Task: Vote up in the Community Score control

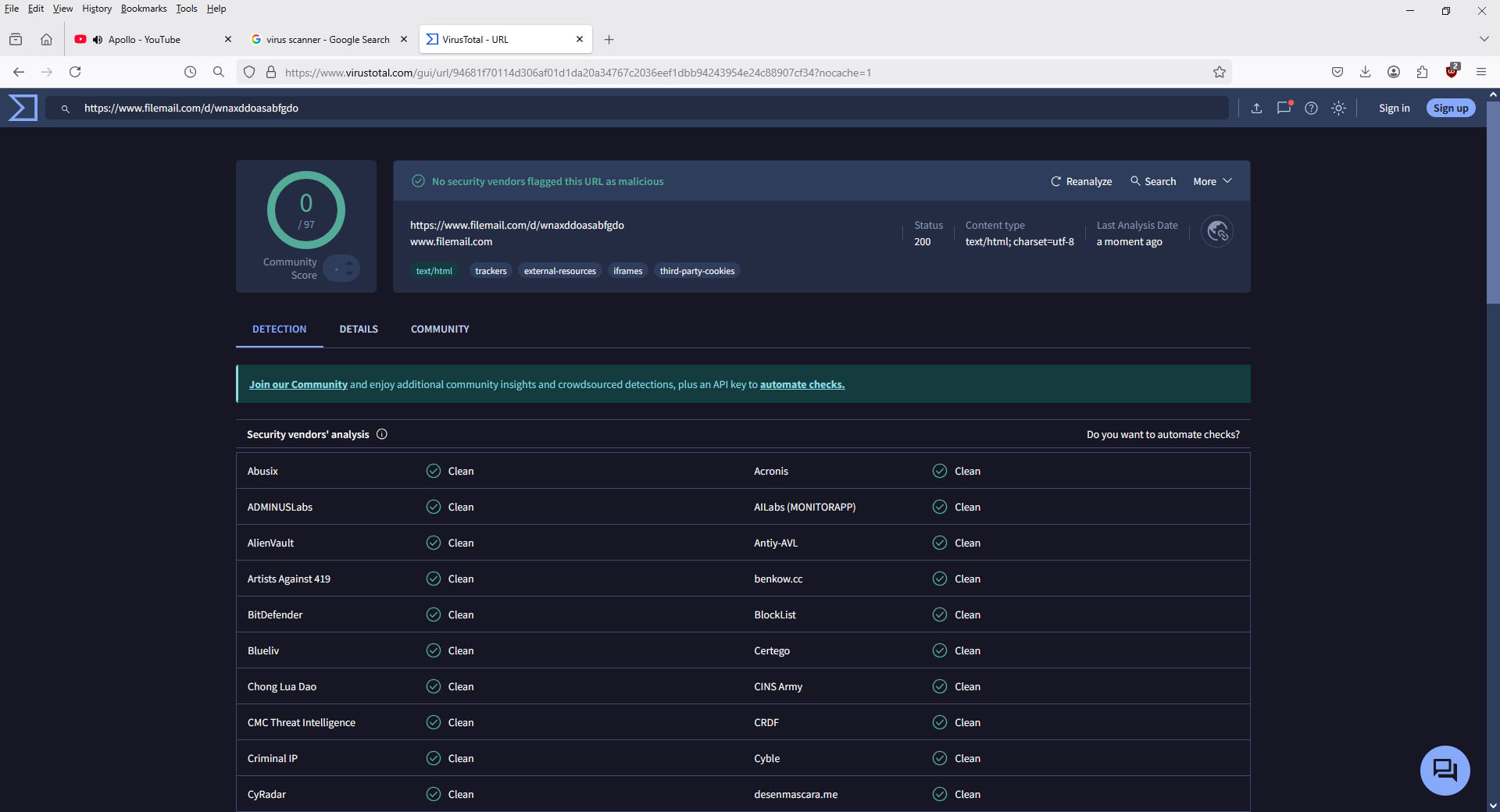Action: pos(349,263)
